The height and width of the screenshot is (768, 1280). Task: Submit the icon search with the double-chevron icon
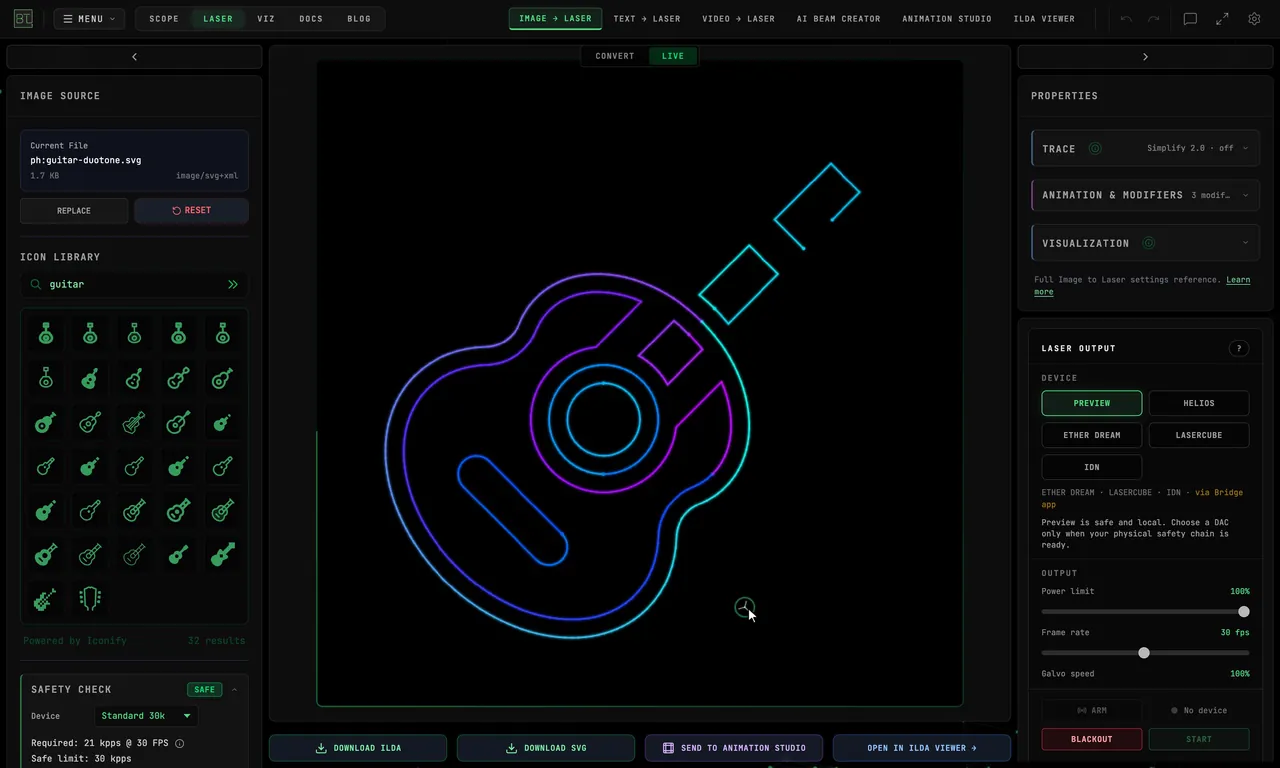[233, 284]
